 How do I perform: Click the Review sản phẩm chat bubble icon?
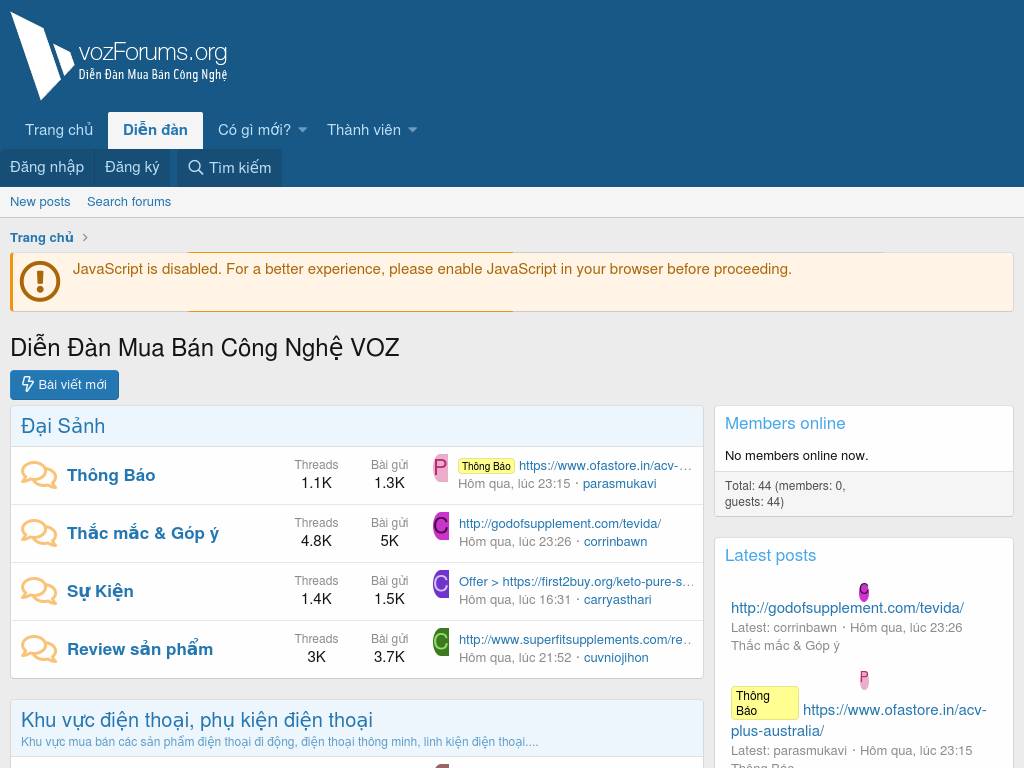pyautogui.click(x=39, y=649)
